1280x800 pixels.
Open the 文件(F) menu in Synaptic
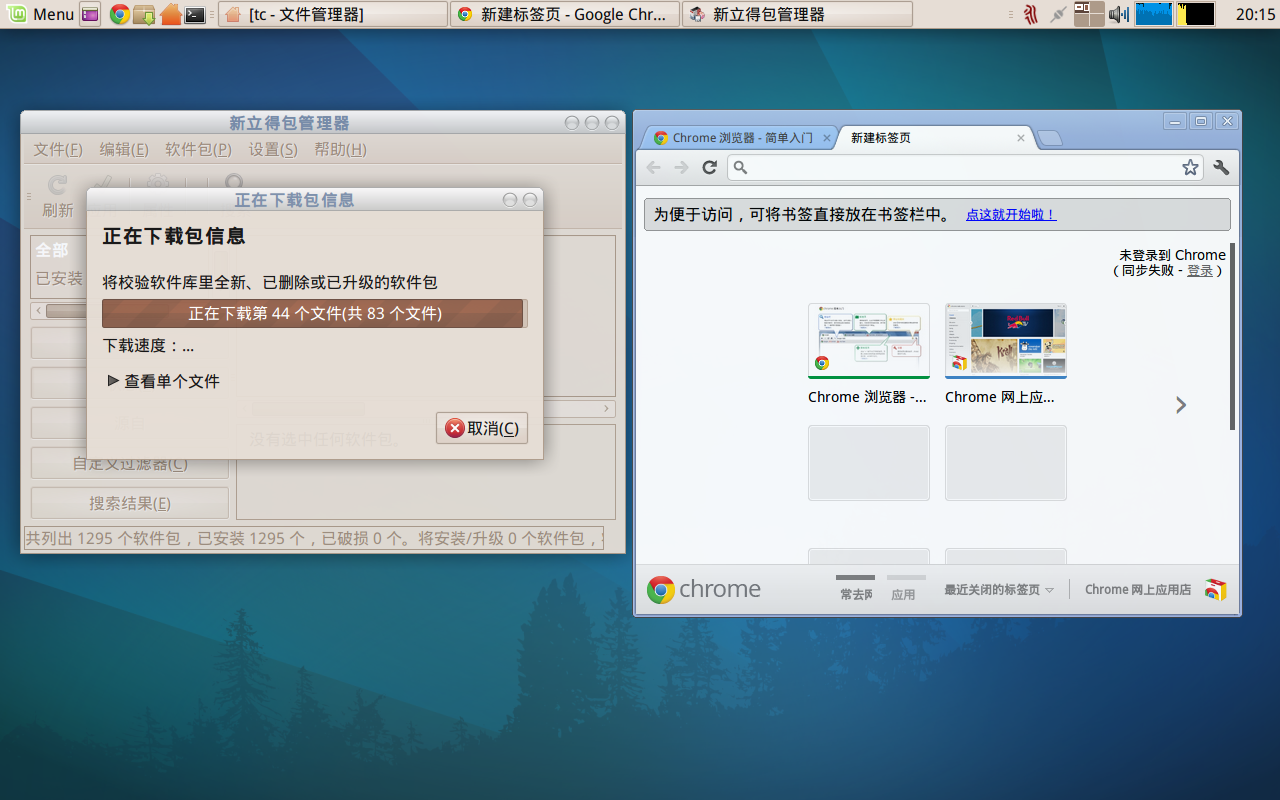[x=58, y=149]
